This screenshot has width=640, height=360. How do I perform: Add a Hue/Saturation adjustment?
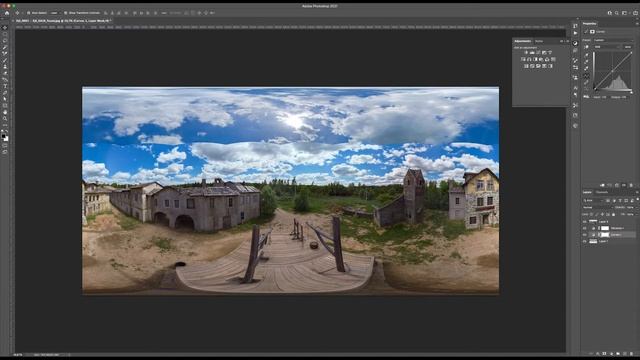pos(523,59)
